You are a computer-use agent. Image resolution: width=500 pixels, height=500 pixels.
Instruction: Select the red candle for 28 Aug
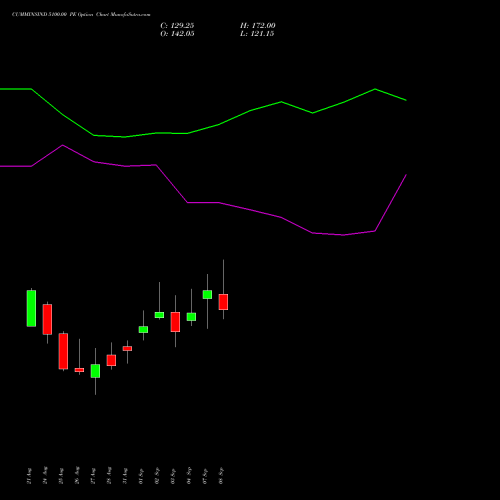pos(111,360)
